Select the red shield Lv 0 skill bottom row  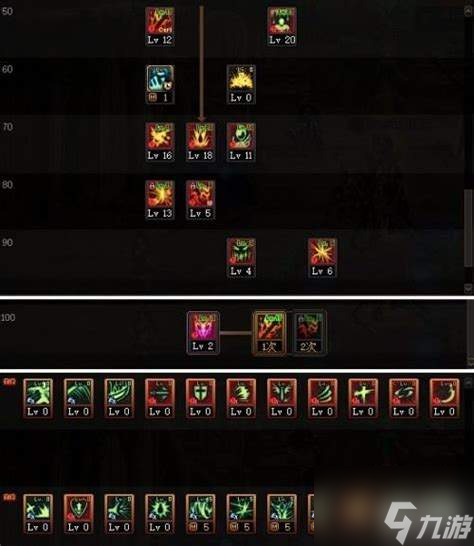point(79,514)
